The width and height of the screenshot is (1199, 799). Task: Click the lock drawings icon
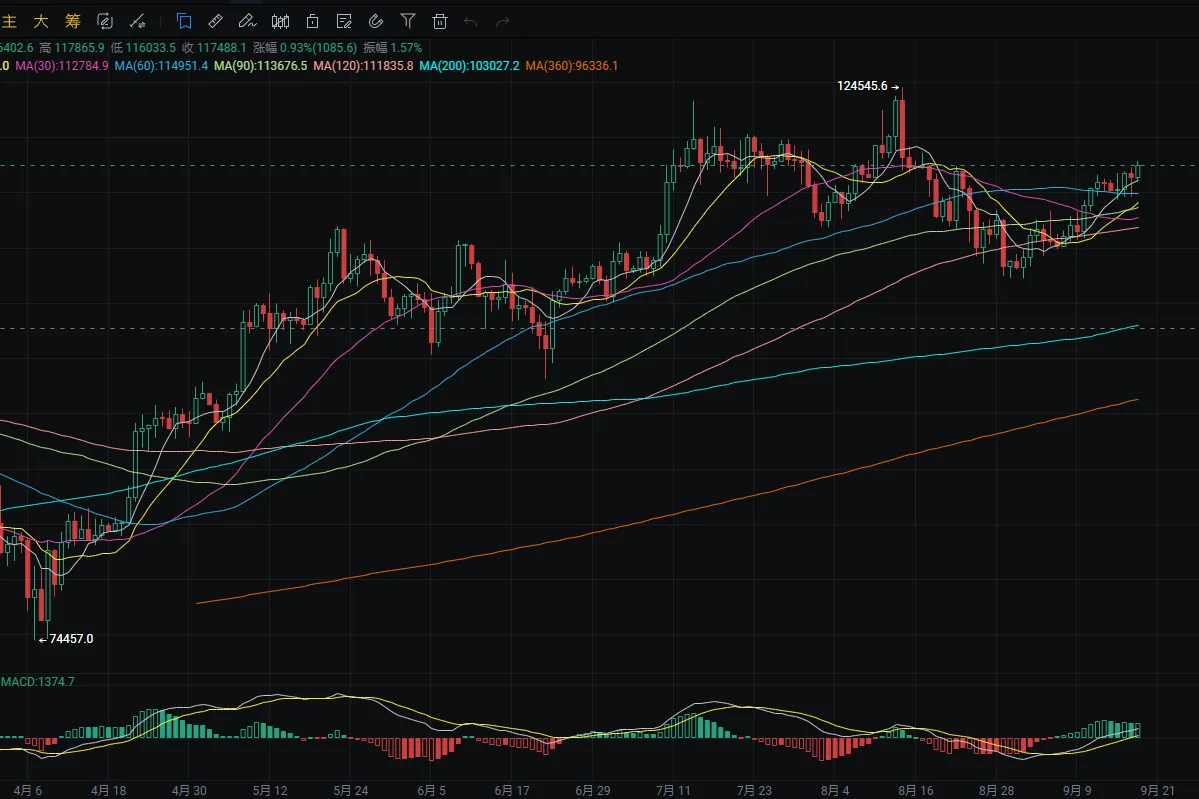click(x=312, y=20)
